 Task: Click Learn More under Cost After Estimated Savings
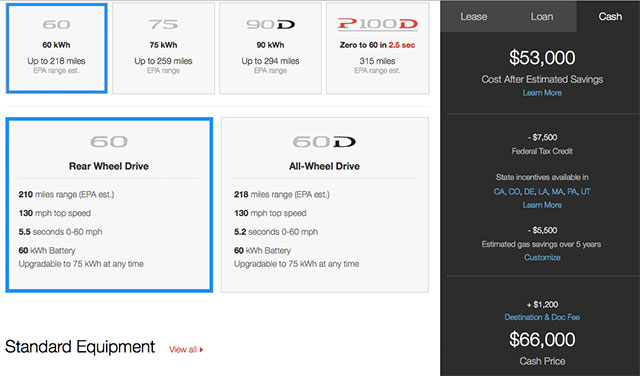click(x=542, y=93)
